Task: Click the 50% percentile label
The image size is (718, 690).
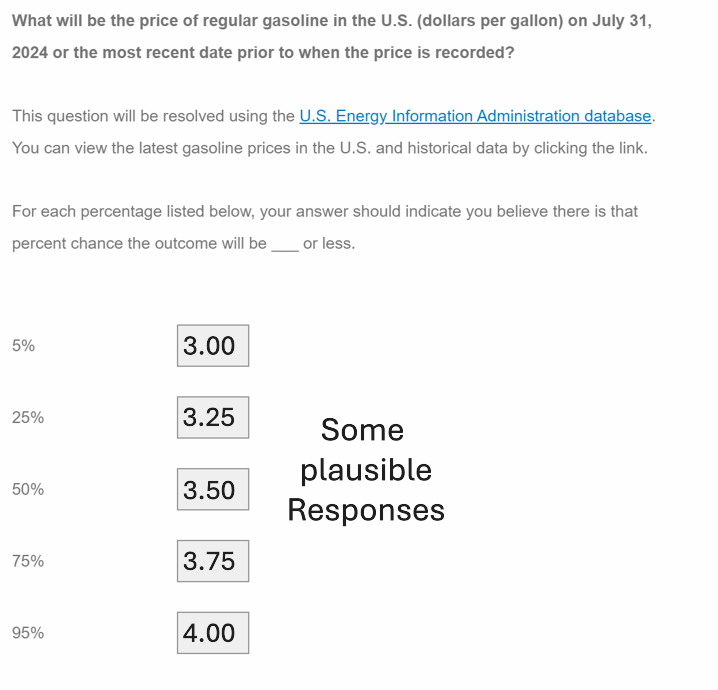Action: (28, 490)
